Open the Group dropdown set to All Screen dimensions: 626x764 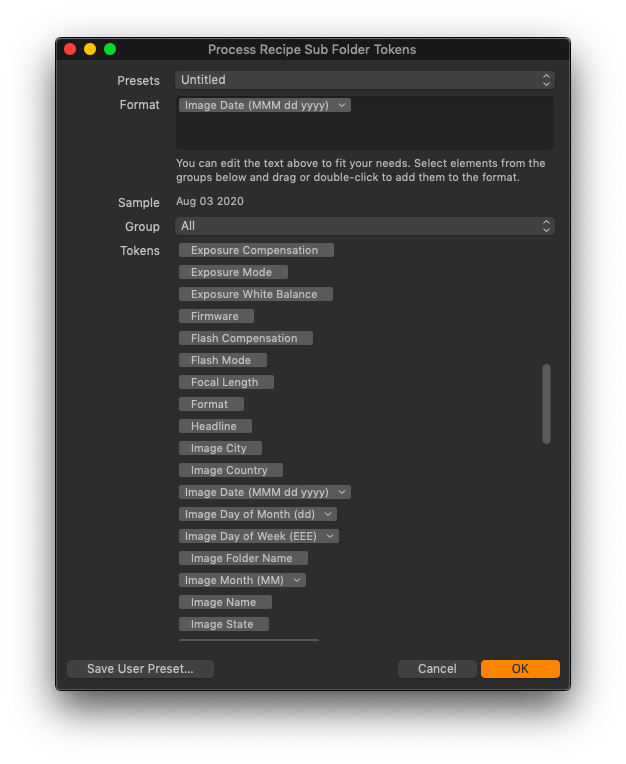tap(364, 226)
